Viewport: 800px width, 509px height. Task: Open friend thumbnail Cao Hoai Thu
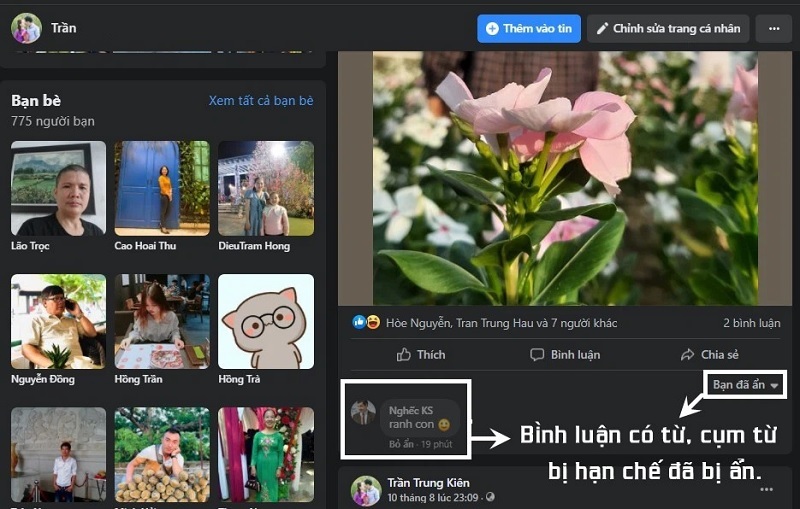point(162,188)
